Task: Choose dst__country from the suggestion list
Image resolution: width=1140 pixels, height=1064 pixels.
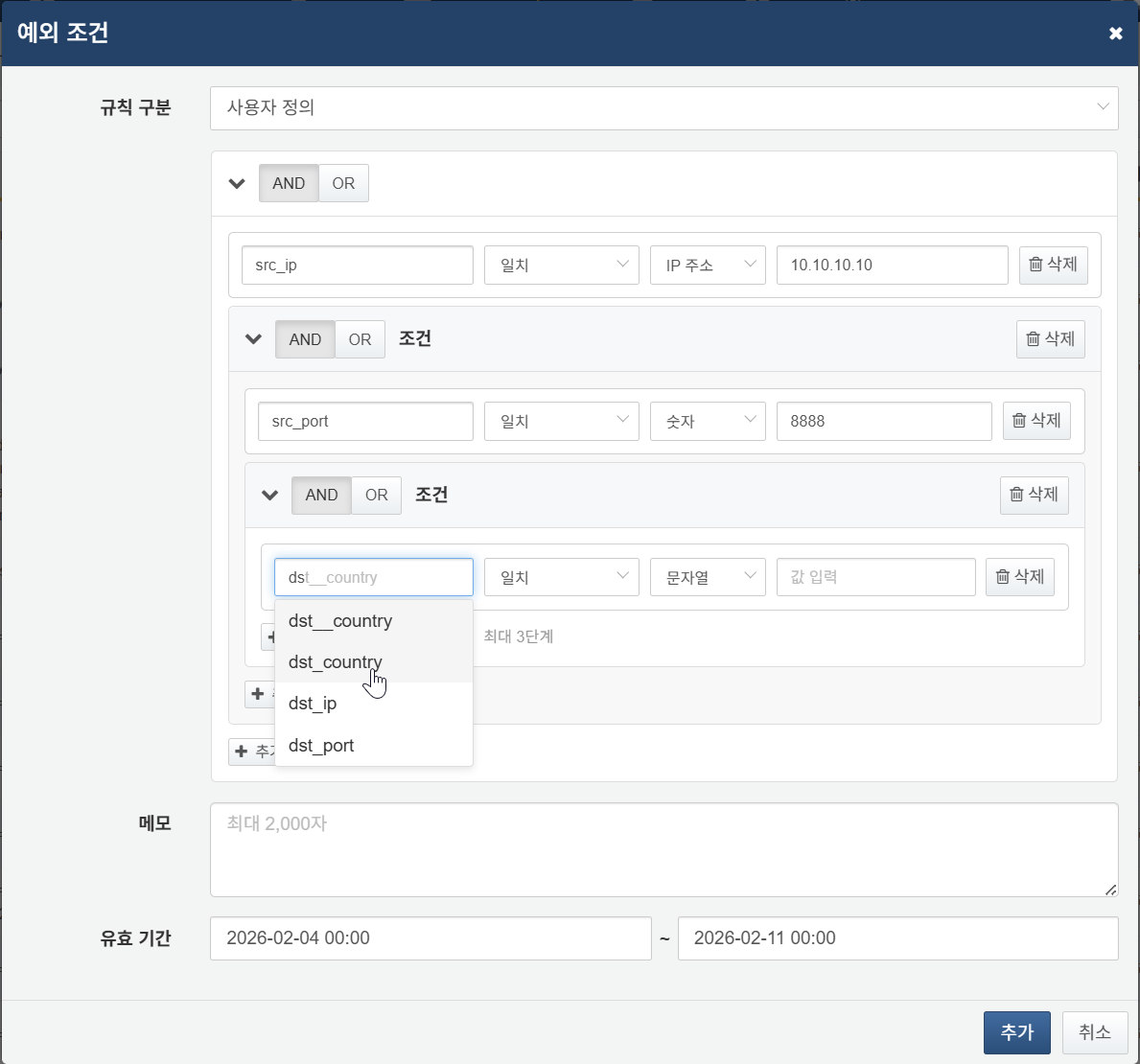Action: [374, 621]
